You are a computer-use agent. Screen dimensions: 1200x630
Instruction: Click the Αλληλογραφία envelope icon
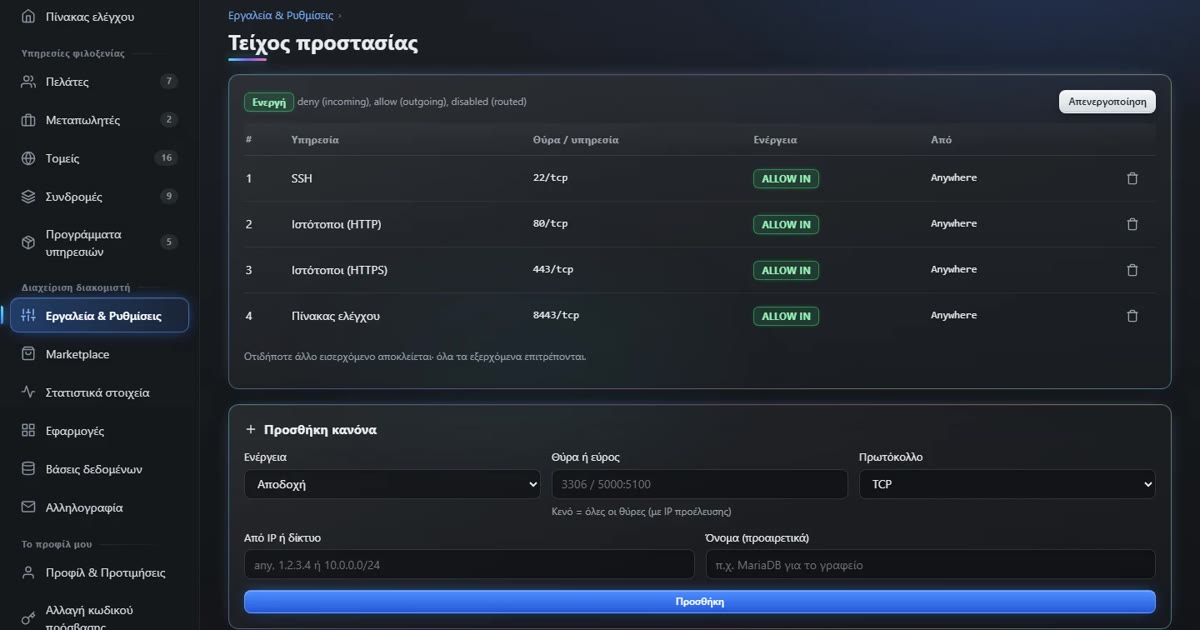[28, 508]
